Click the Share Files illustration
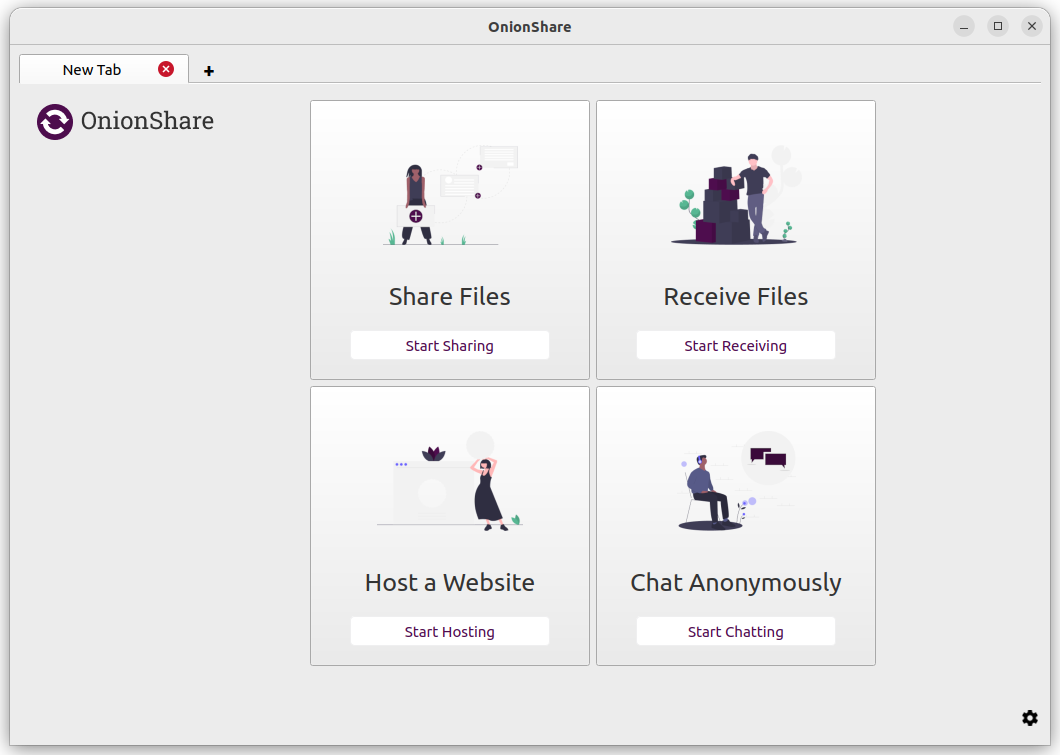This screenshot has height=755, width=1060. coord(449,196)
